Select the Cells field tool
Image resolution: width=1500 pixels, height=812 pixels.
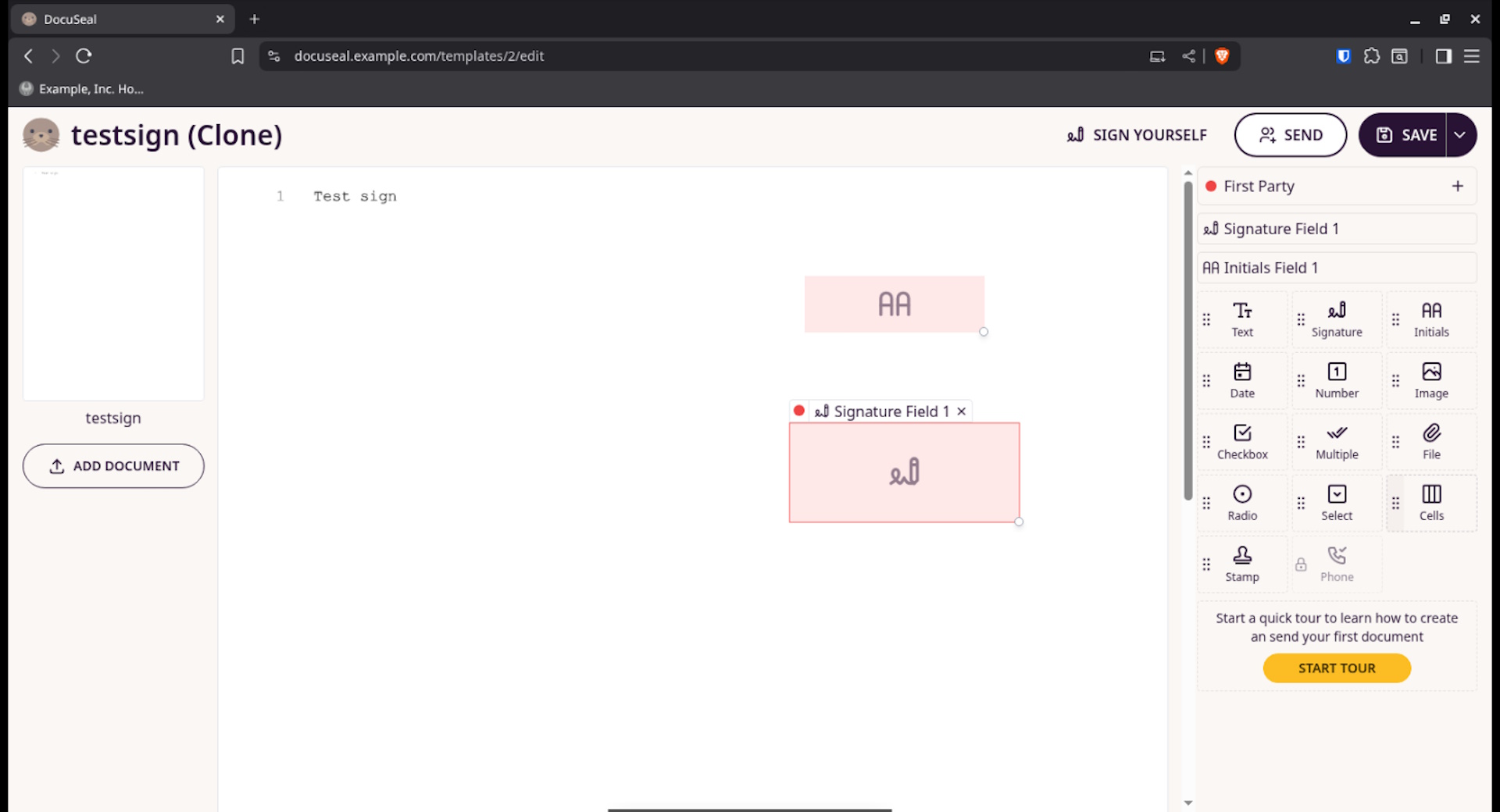point(1430,503)
